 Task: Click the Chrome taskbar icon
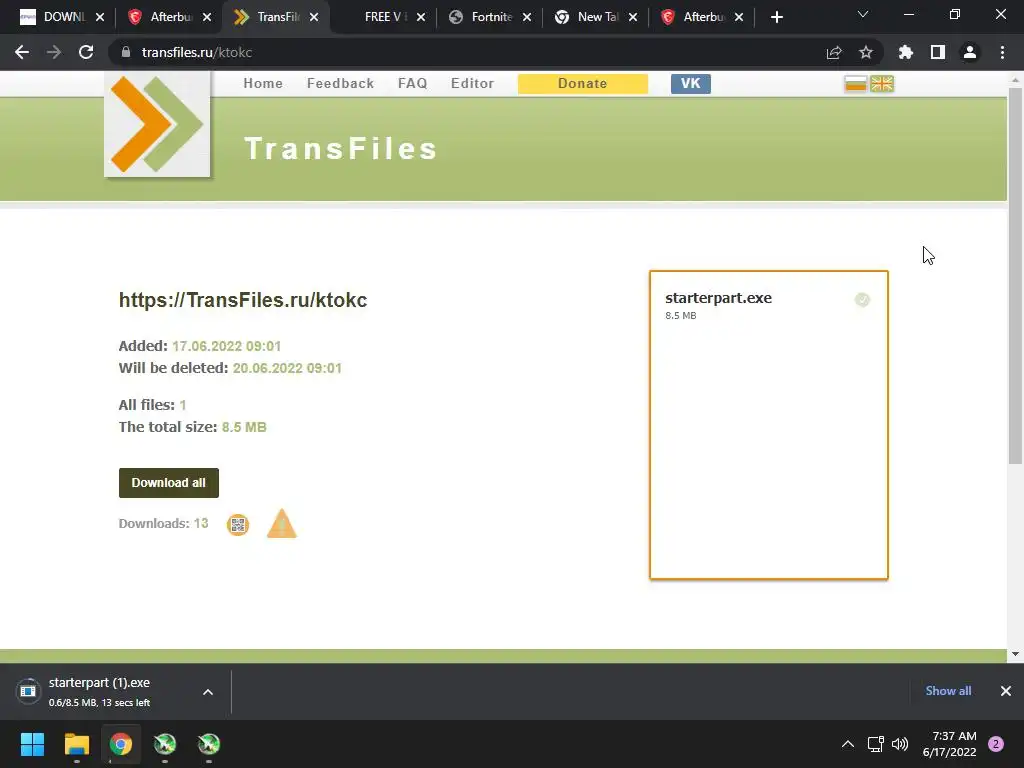(120, 744)
